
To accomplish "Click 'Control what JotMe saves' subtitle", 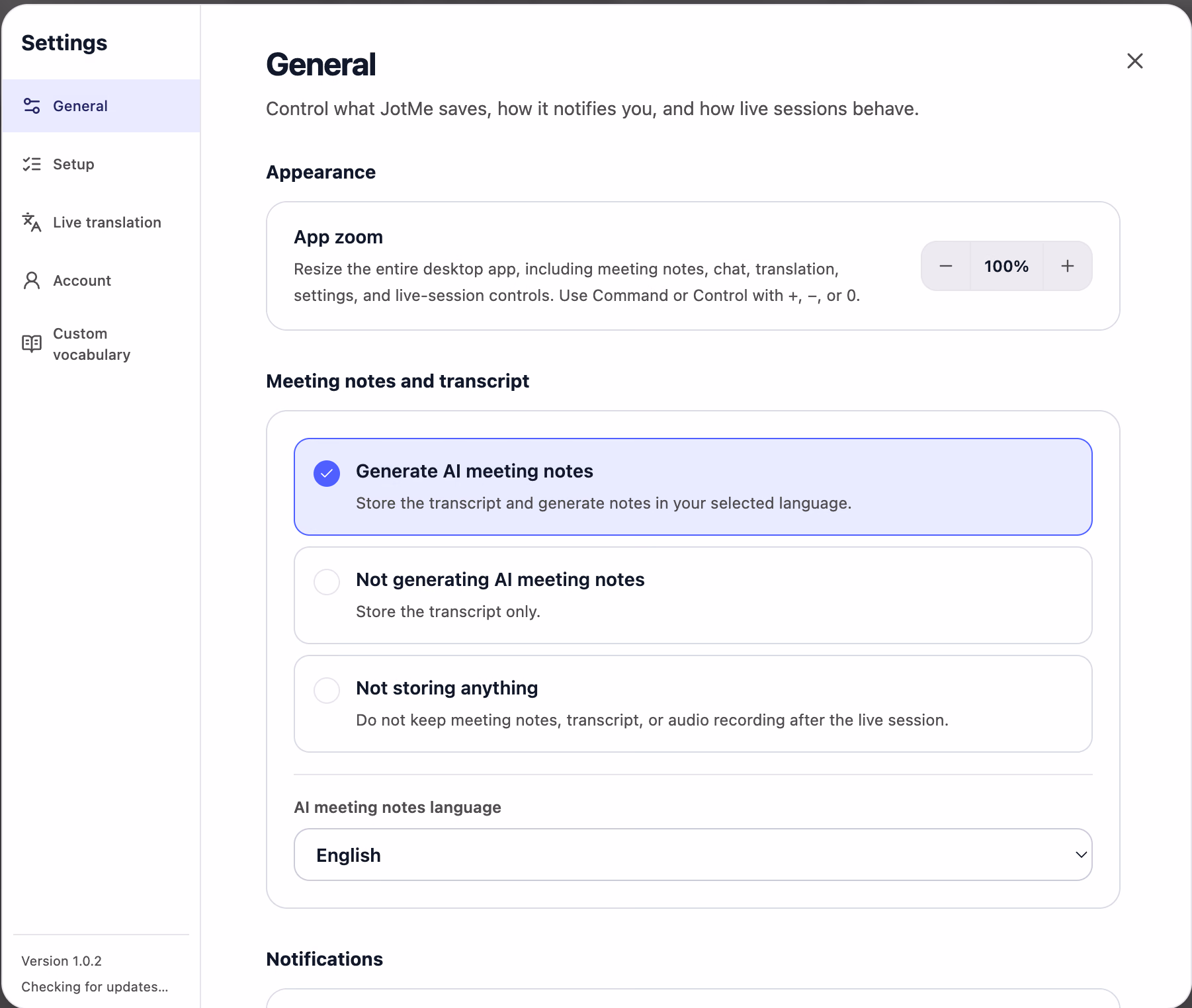I will pyautogui.click(x=593, y=108).
